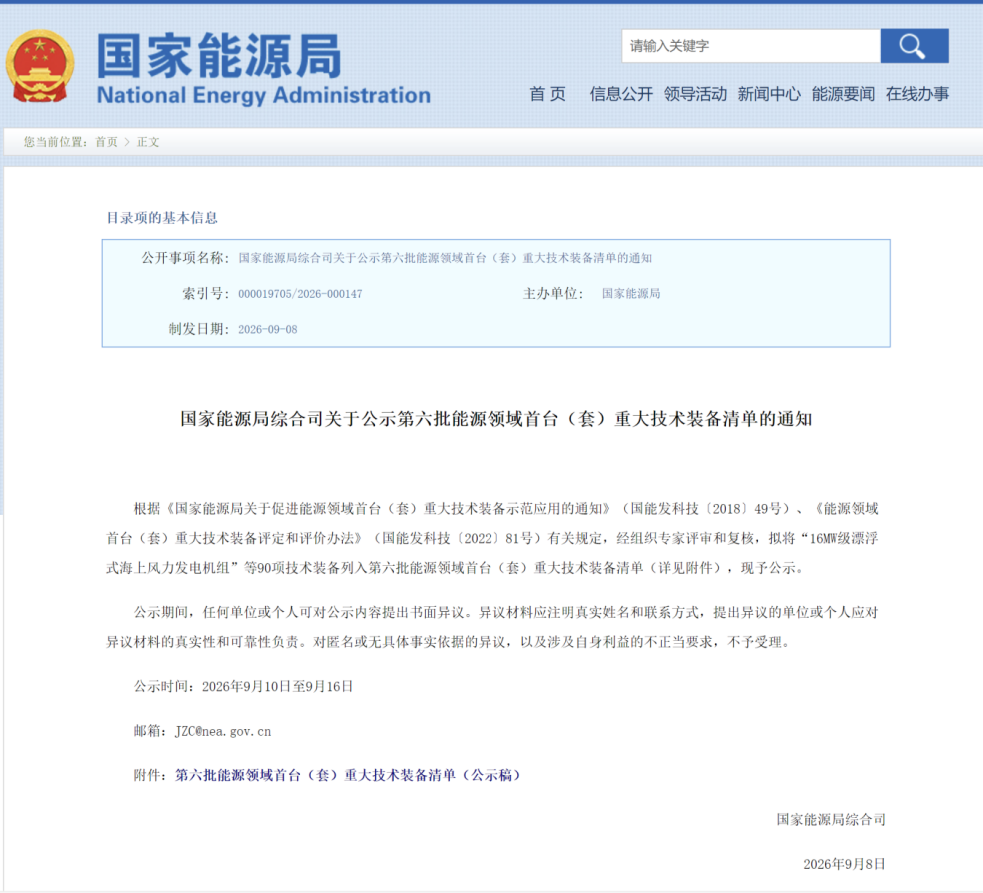
Task: Click the 主办单位 value 国家能源局
Action: pos(631,293)
